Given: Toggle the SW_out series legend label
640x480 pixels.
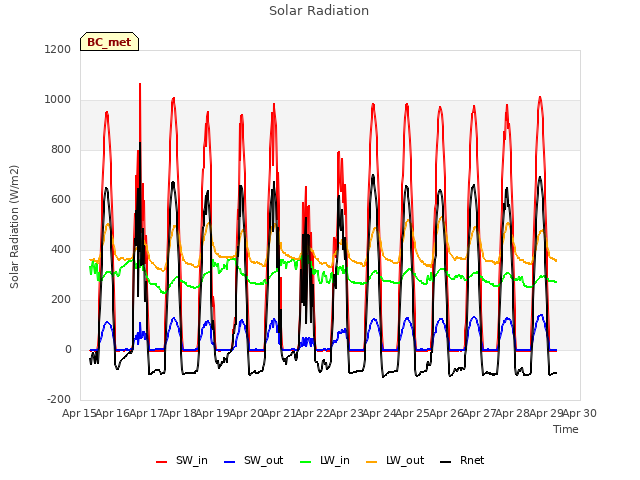Looking at the screenshot, I should (x=263, y=460).
